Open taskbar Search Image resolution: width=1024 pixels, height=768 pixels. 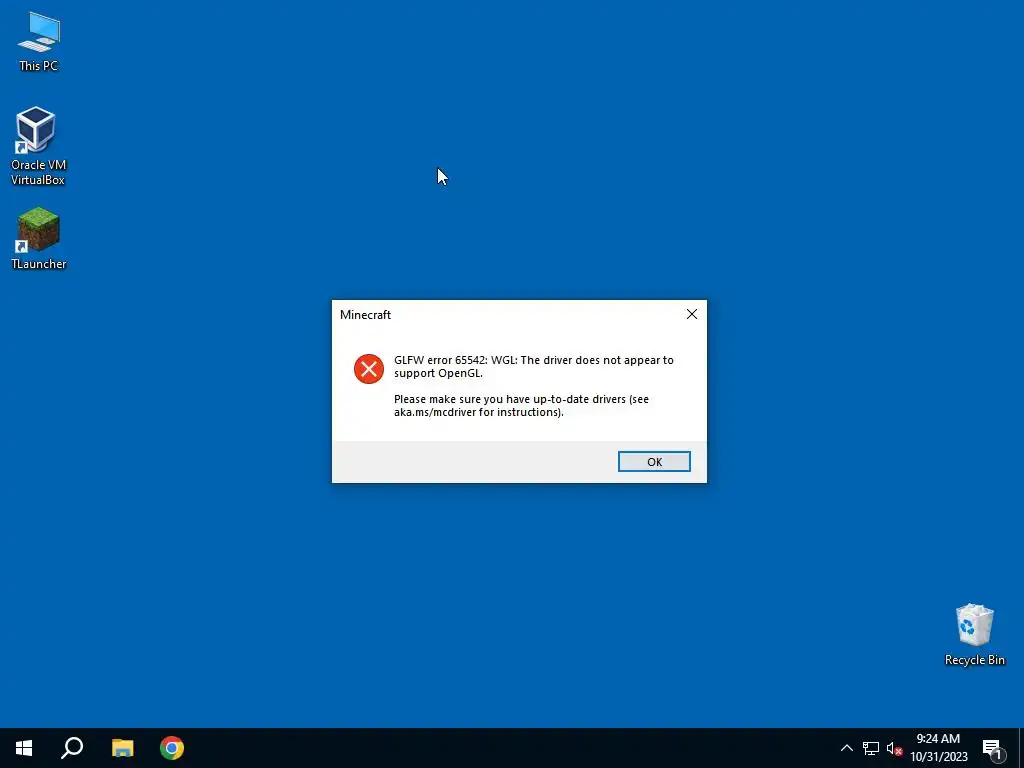tap(72, 748)
